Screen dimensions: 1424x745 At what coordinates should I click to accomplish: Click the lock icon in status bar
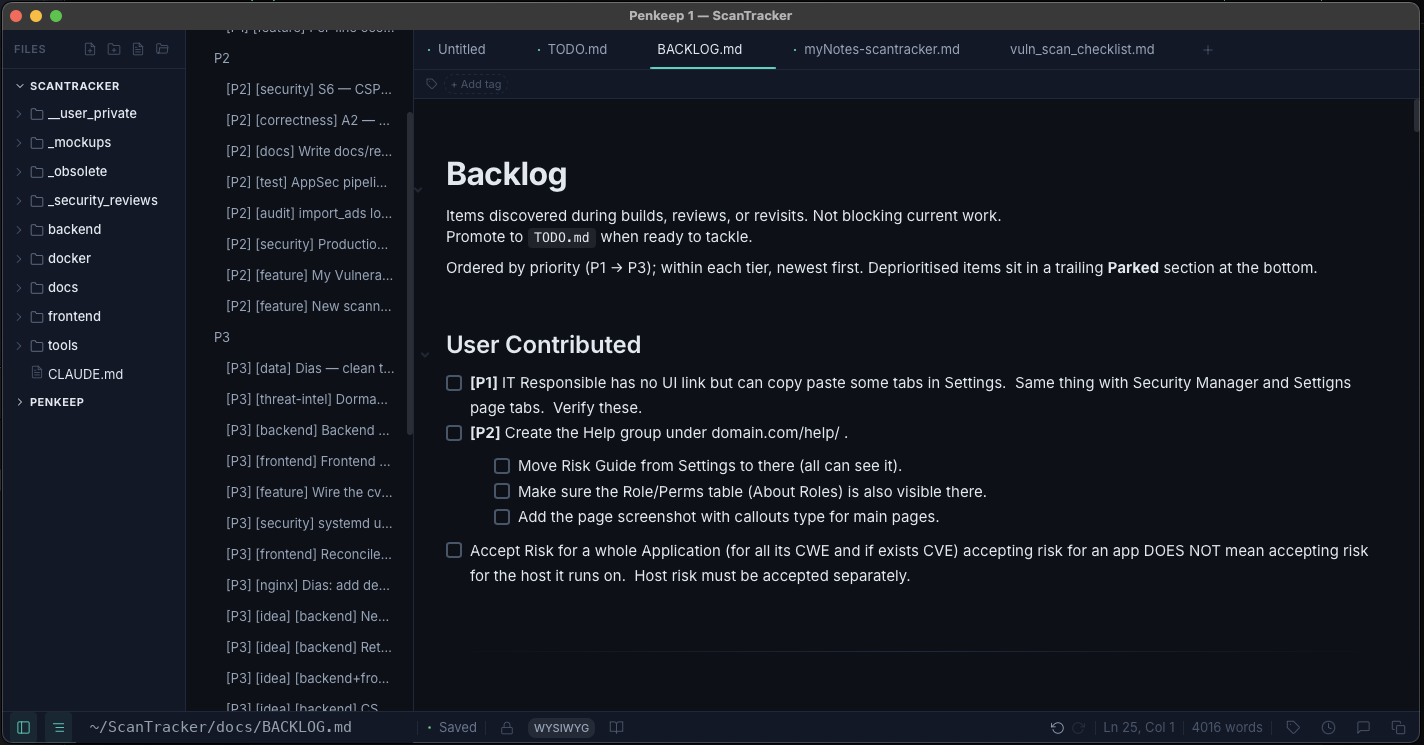(x=507, y=727)
